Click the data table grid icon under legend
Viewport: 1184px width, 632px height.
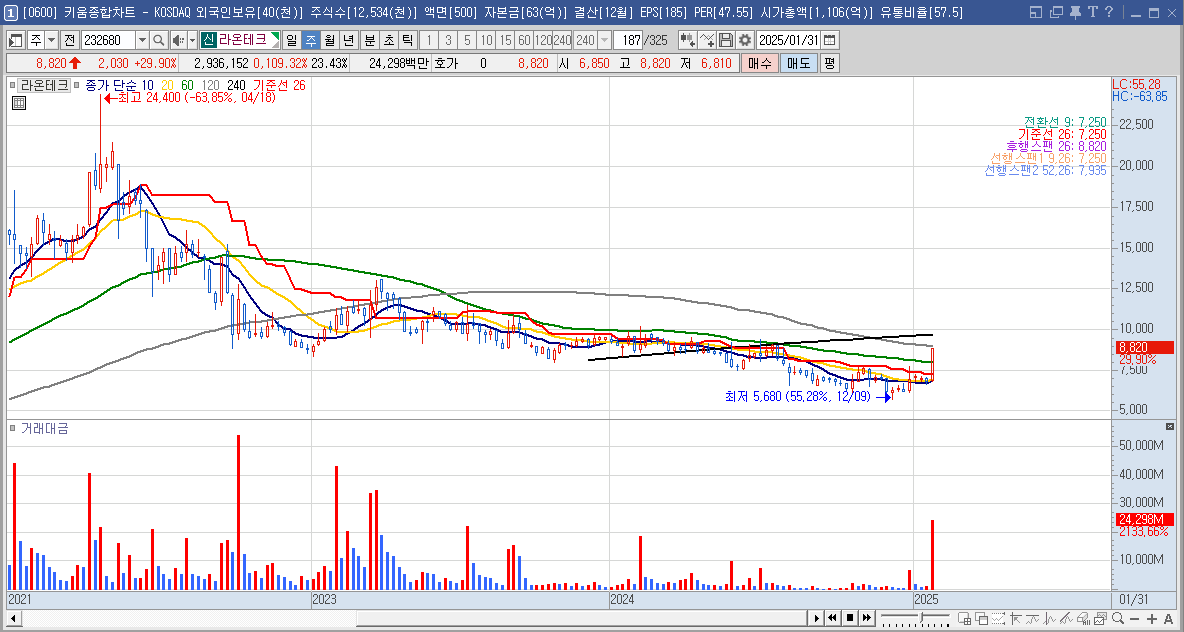click(19, 103)
